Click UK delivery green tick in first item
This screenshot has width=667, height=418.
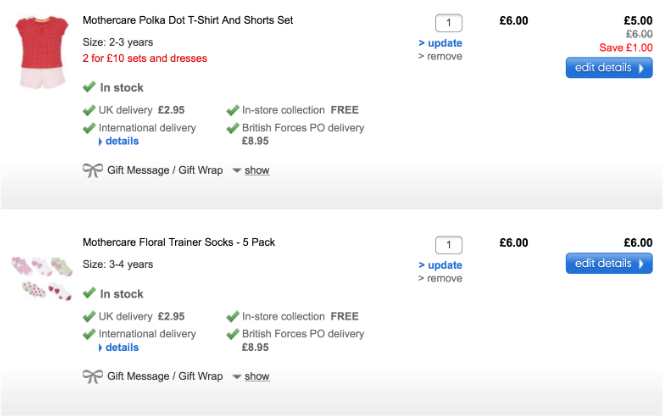[90, 110]
